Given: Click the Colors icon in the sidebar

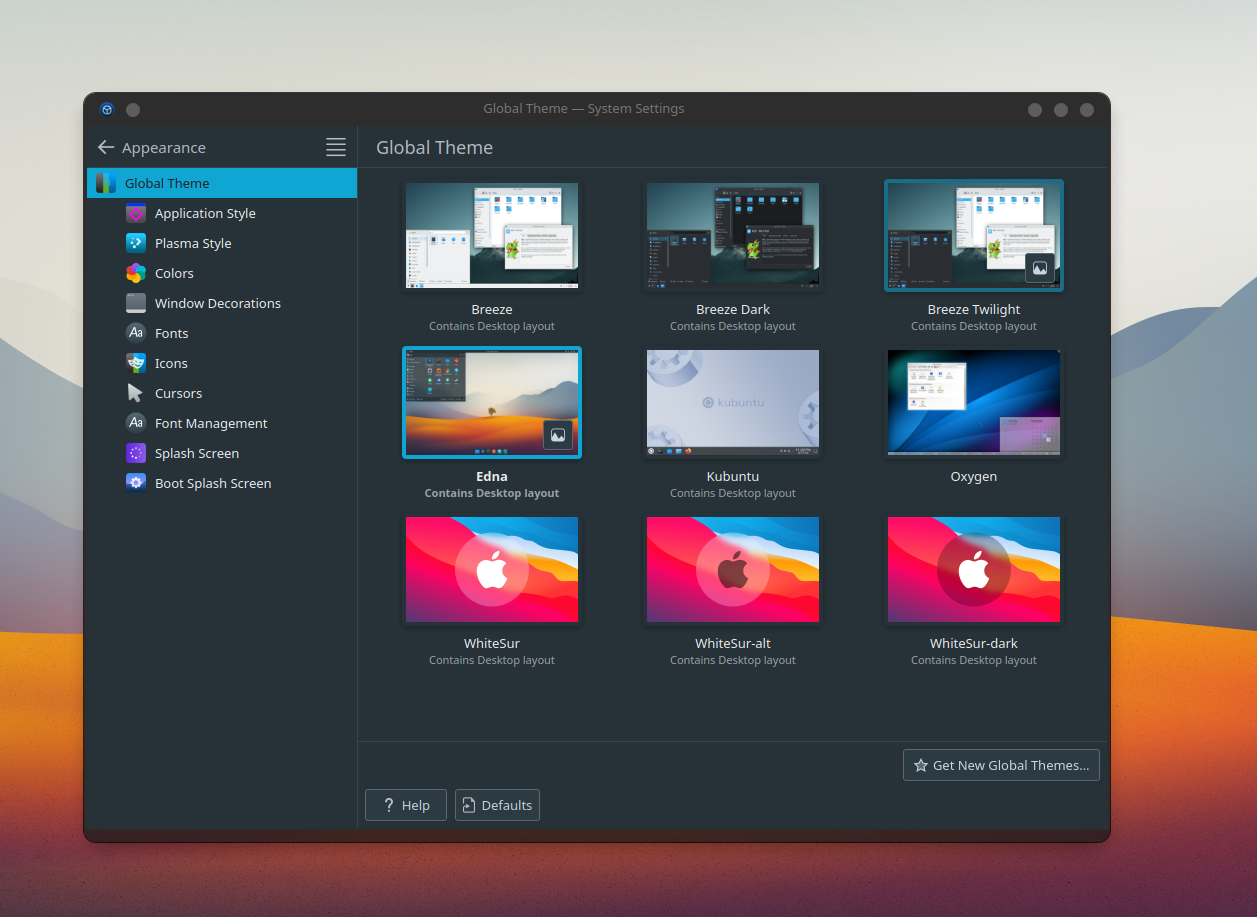Looking at the screenshot, I should click(x=136, y=273).
